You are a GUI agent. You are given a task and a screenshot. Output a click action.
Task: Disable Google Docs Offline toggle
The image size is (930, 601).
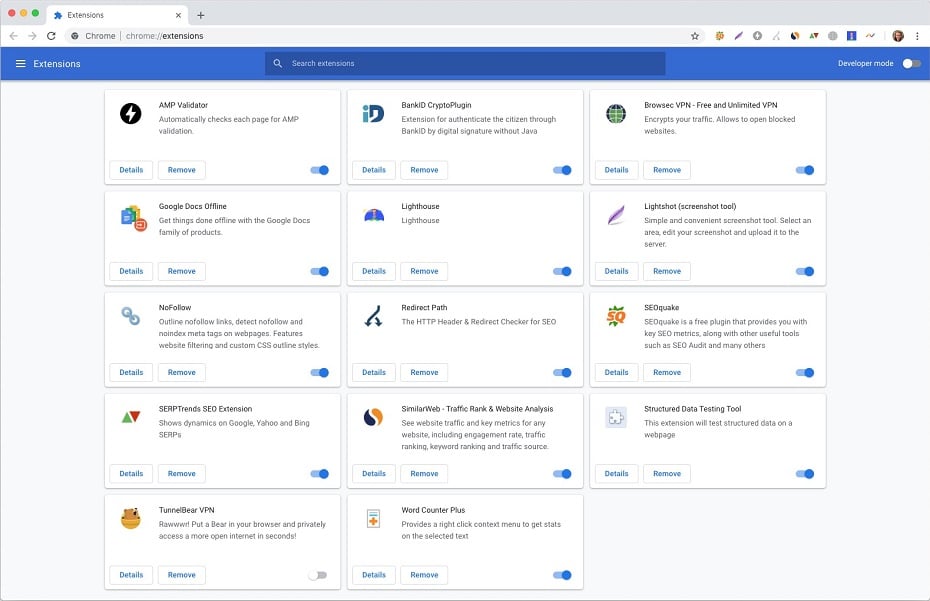(x=320, y=272)
